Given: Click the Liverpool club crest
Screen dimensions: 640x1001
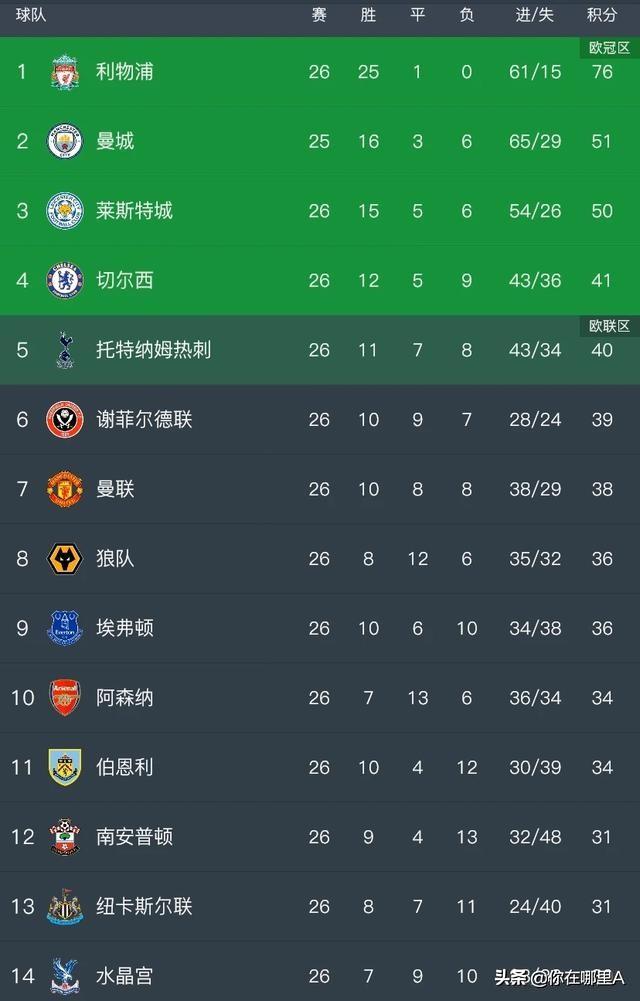Looking at the screenshot, I should click(x=64, y=72).
